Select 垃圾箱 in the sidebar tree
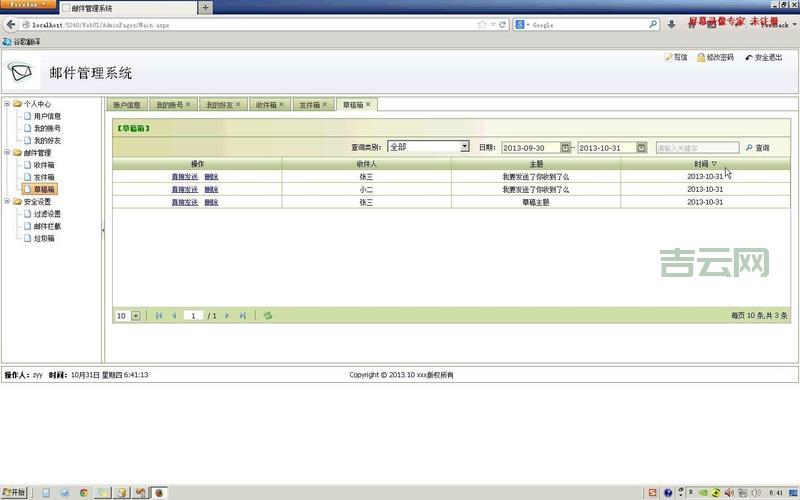 click(x=44, y=238)
